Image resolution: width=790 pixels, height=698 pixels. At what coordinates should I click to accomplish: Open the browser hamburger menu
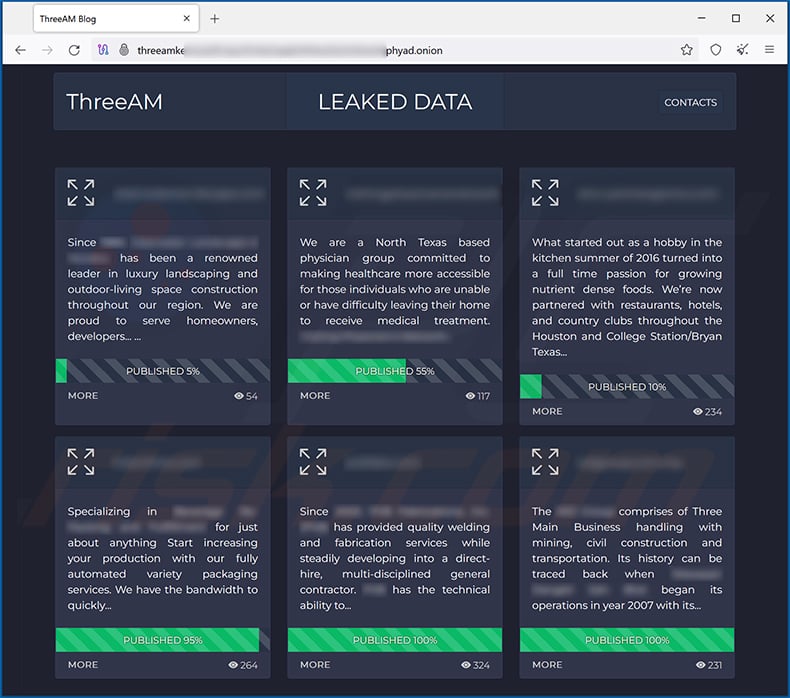(x=769, y=49)
